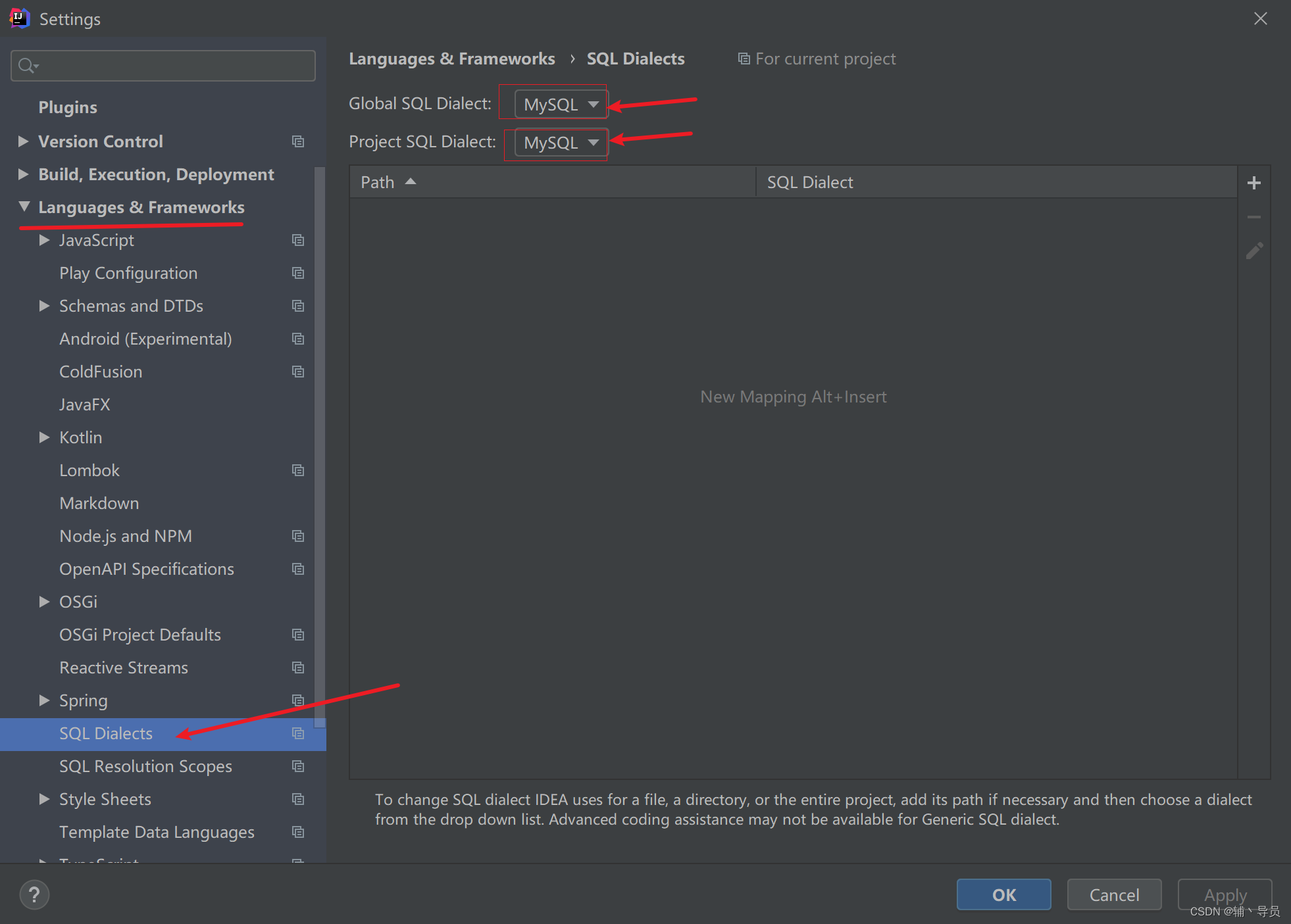Expand the Version Control section

(24, 141)
